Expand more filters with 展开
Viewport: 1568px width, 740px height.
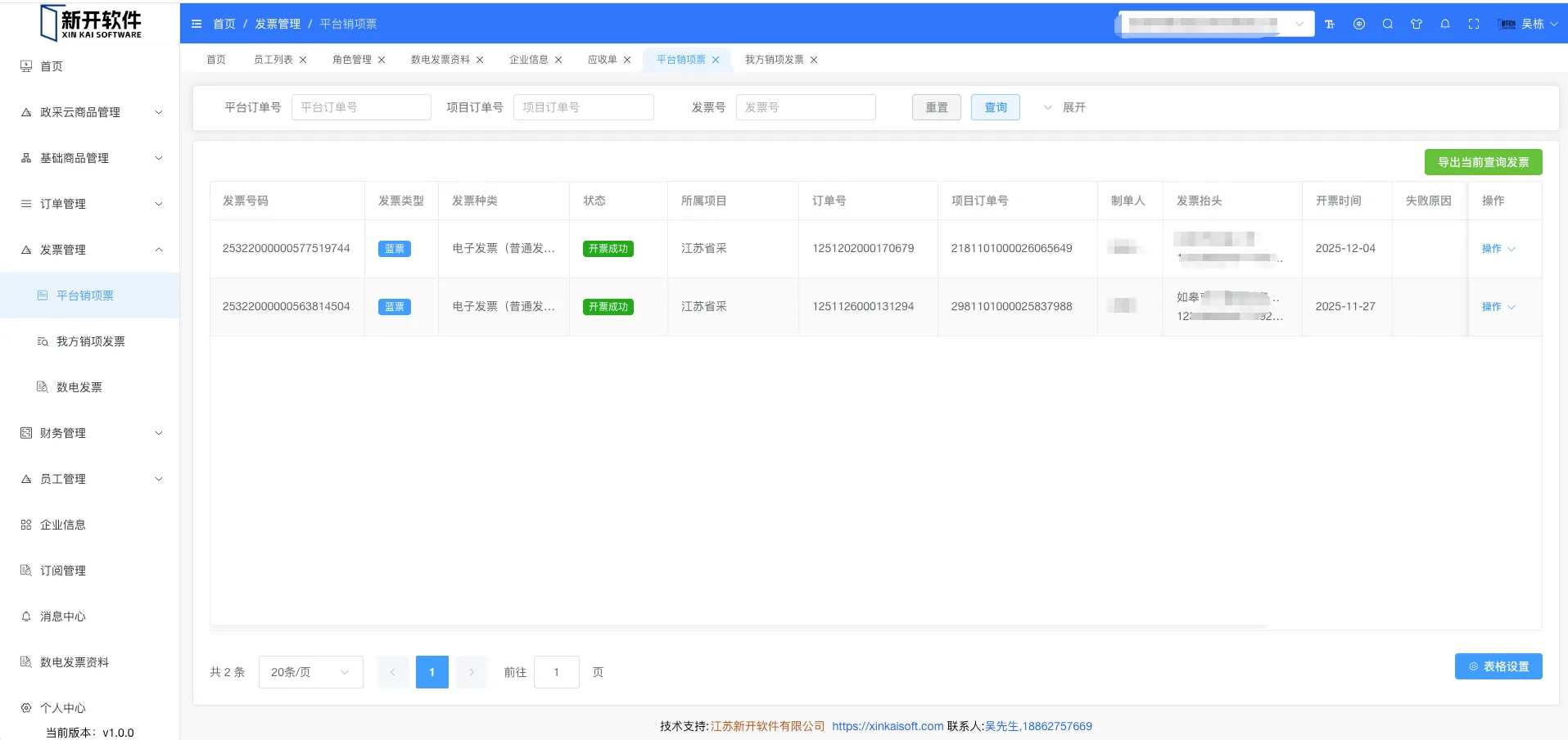(x=1064, y=107)
